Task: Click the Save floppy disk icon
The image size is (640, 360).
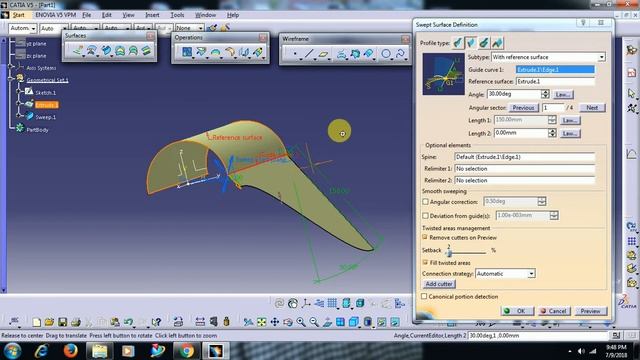Action: (62, 322)
